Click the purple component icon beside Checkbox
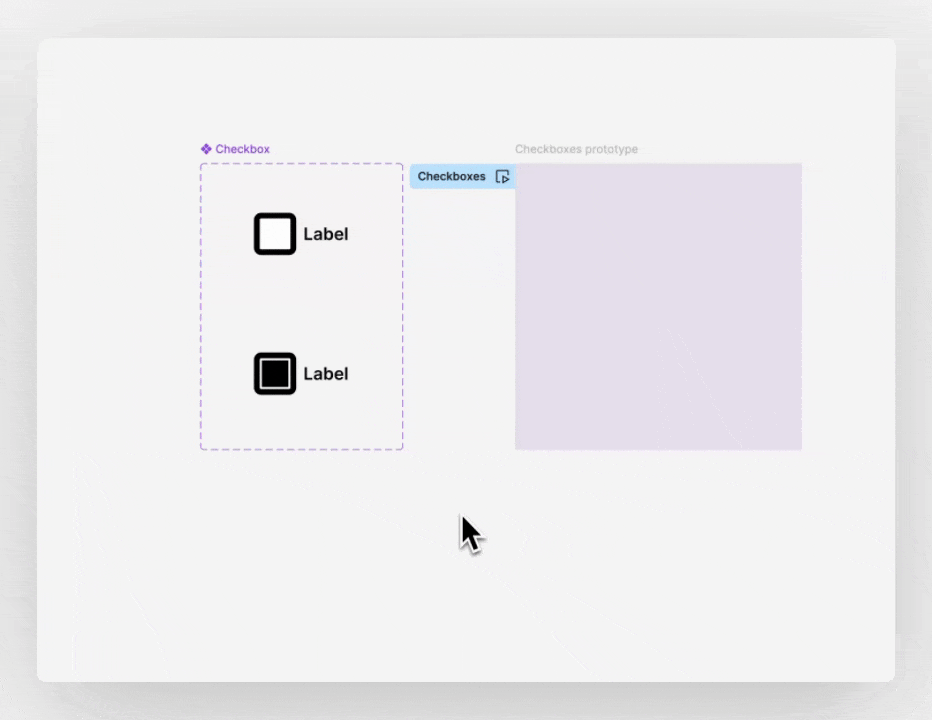The image size is (932, 720). [x=206, y=149]
